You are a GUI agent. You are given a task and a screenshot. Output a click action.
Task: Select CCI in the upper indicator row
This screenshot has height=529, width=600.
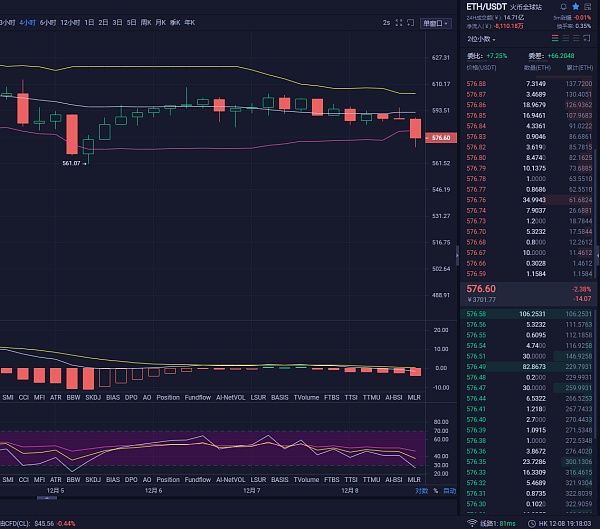pyautogui.click(x=23, y=398)
